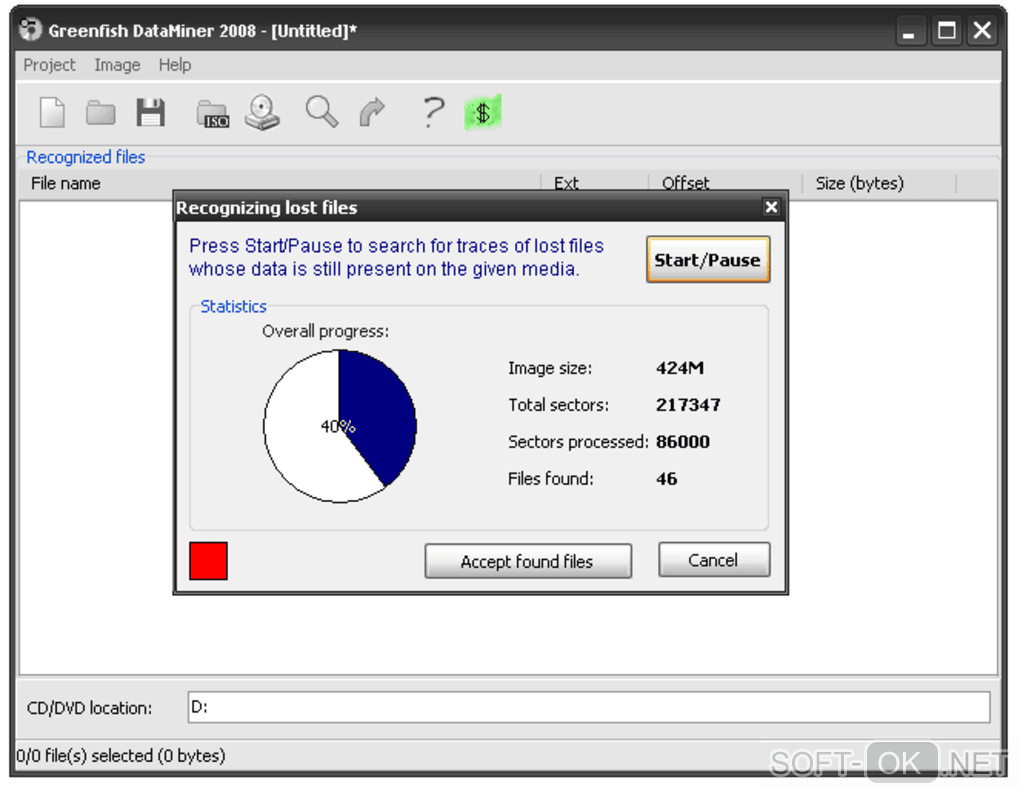Click the green dollar sign donate icon
1020x788 pixels.
[483, 113]
